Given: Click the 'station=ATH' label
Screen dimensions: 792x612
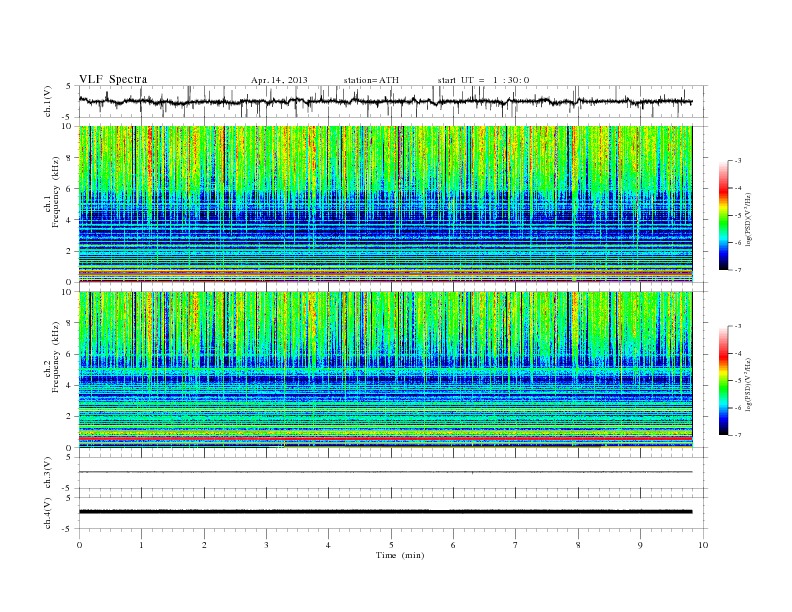Looking at the screenshot, I should click(x=371, y=80).
